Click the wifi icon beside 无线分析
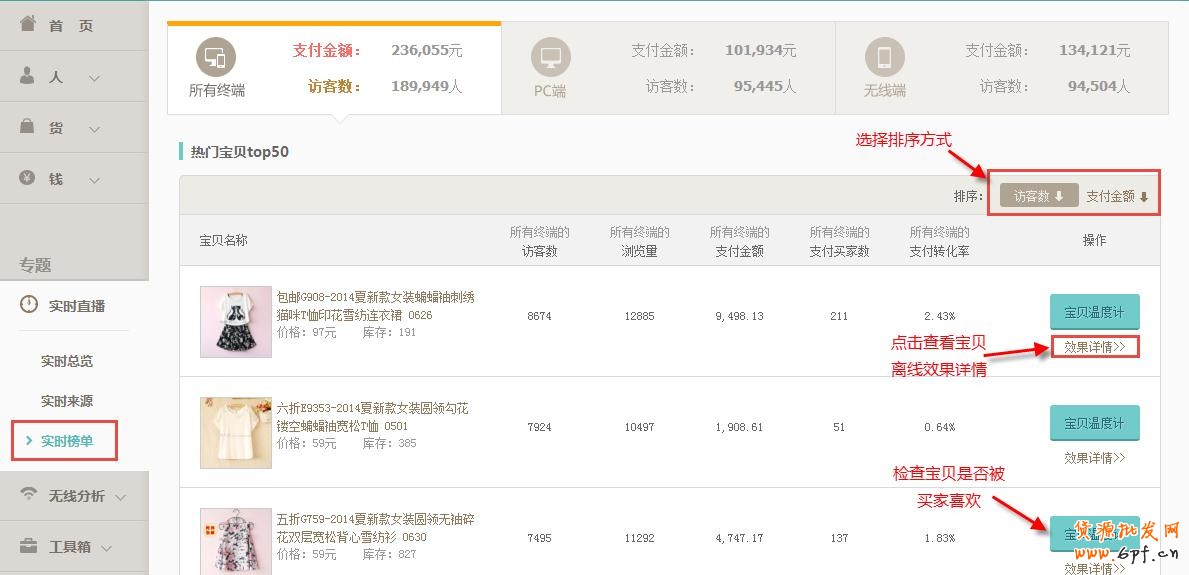1189x575 pixels. [29, 494]
